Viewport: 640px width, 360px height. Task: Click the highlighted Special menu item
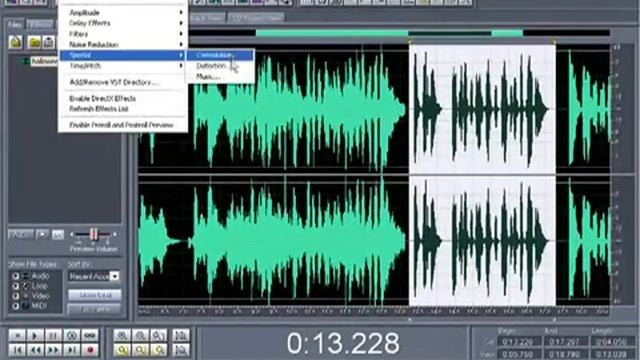(123, 55)
